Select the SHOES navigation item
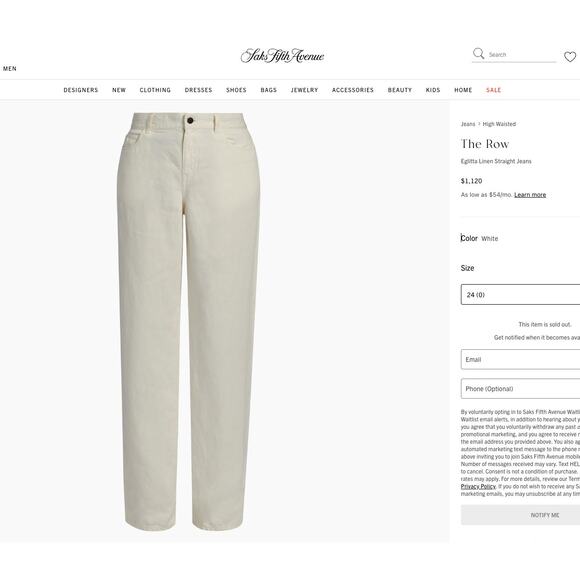Image resolution: width=580 pixels, height=580 pixels. click(236, 90)
